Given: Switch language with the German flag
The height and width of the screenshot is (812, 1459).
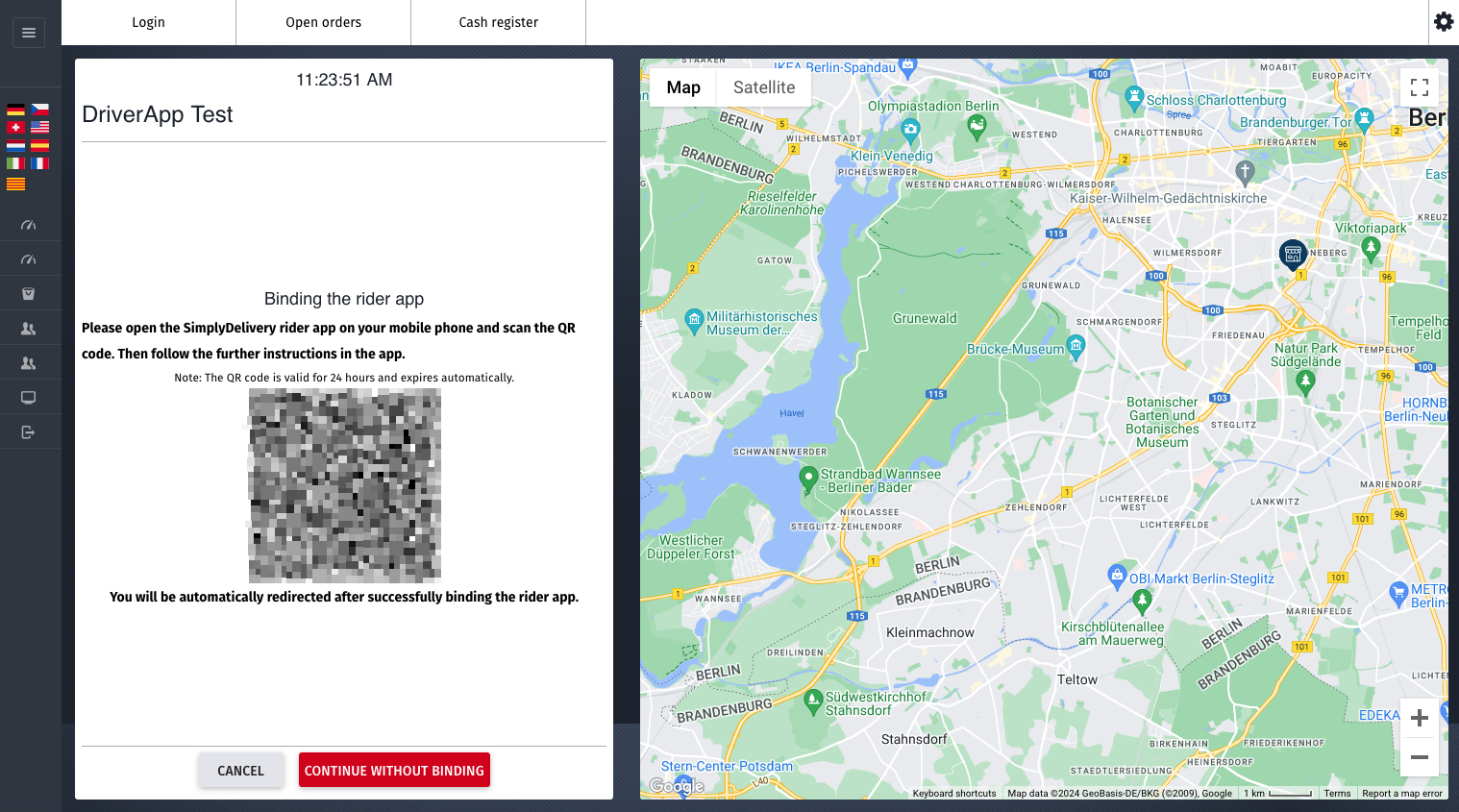Looking at the screenshot, I should coord(15,110).
